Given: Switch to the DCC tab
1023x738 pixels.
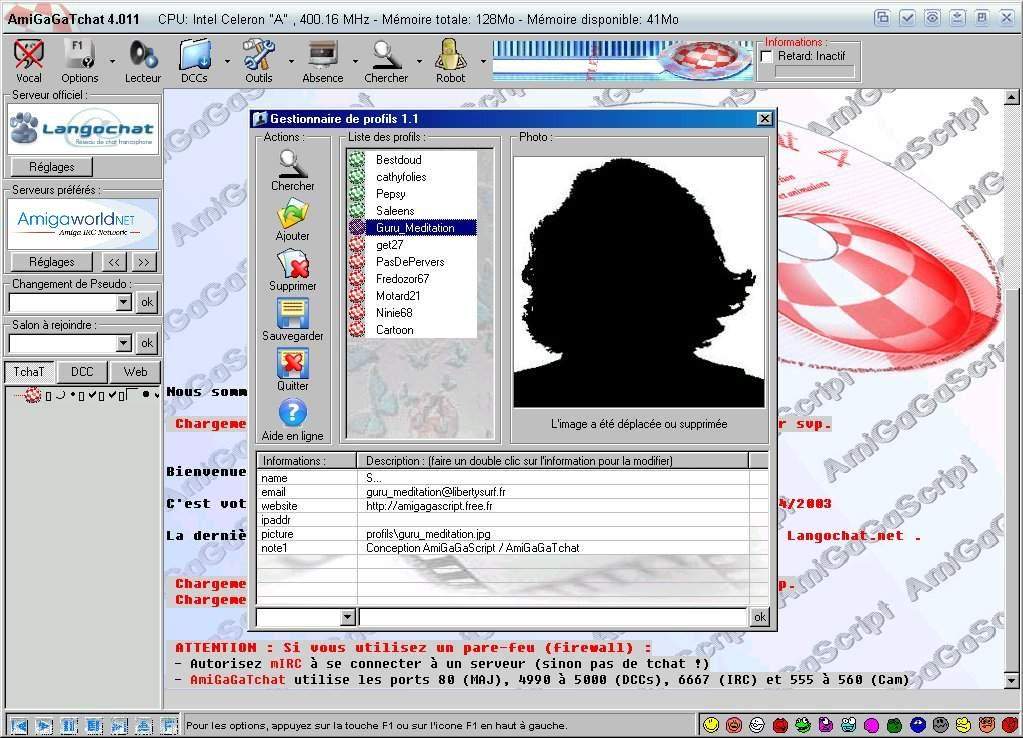Looking at the screenshot, I should 82,372.
